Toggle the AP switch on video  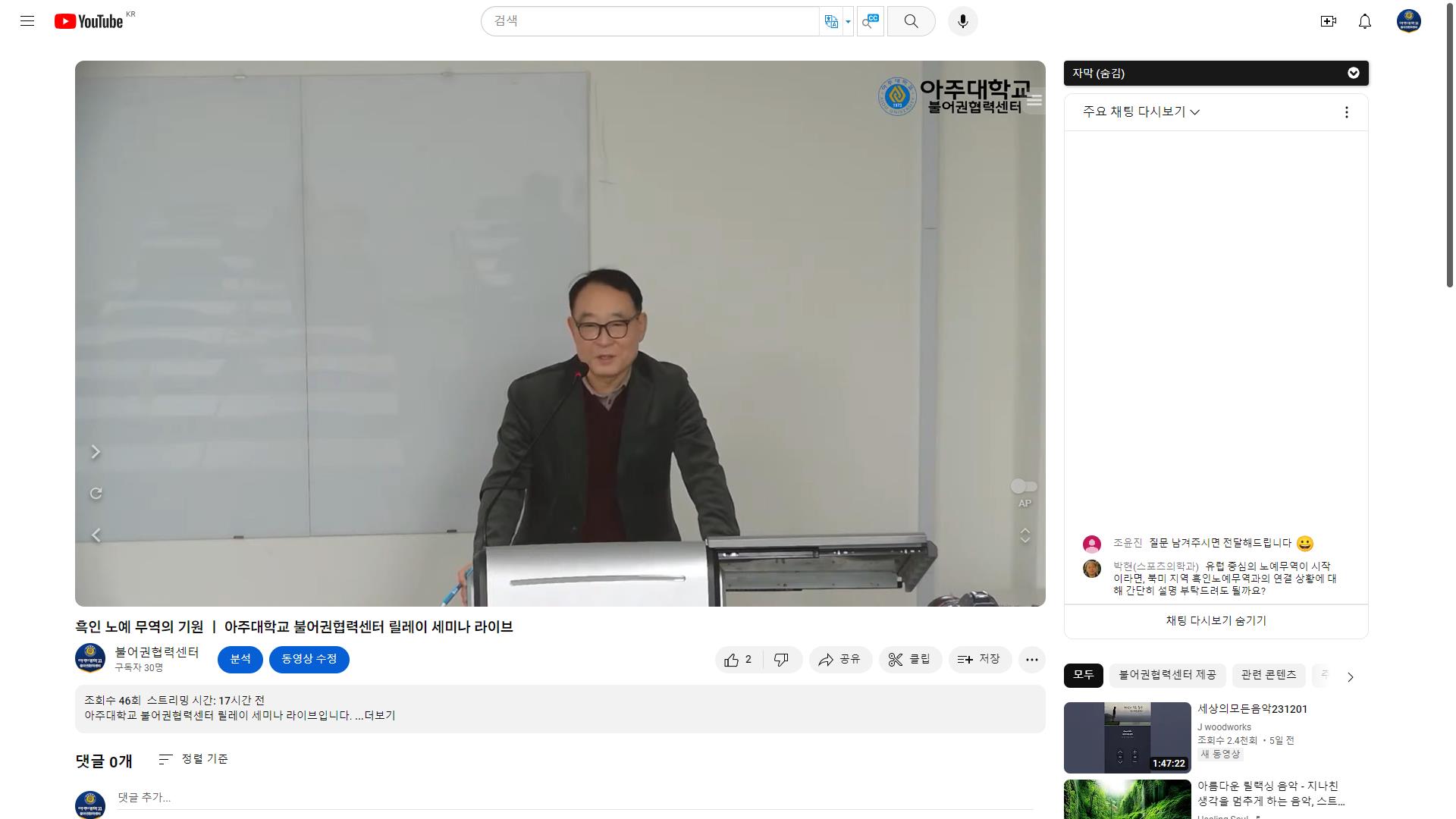[1024, 486]
